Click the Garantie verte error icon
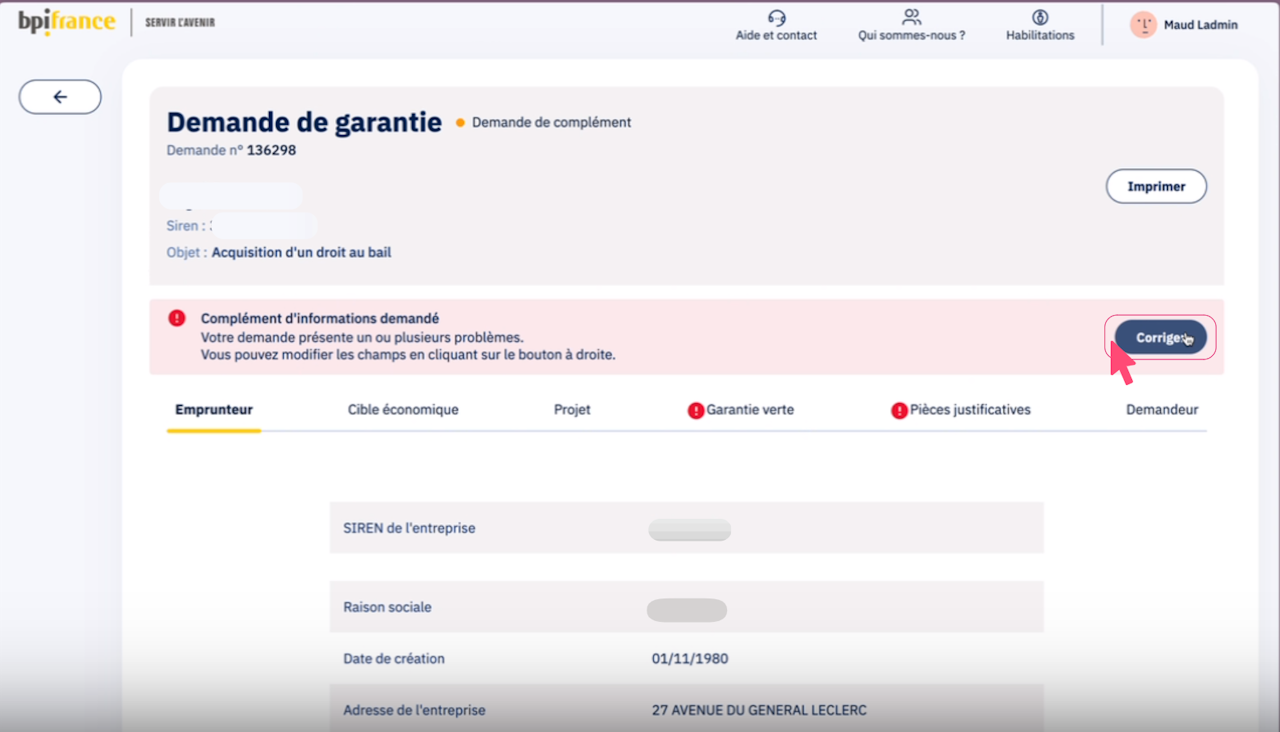Screen dimensions: 1280x732 696,410
